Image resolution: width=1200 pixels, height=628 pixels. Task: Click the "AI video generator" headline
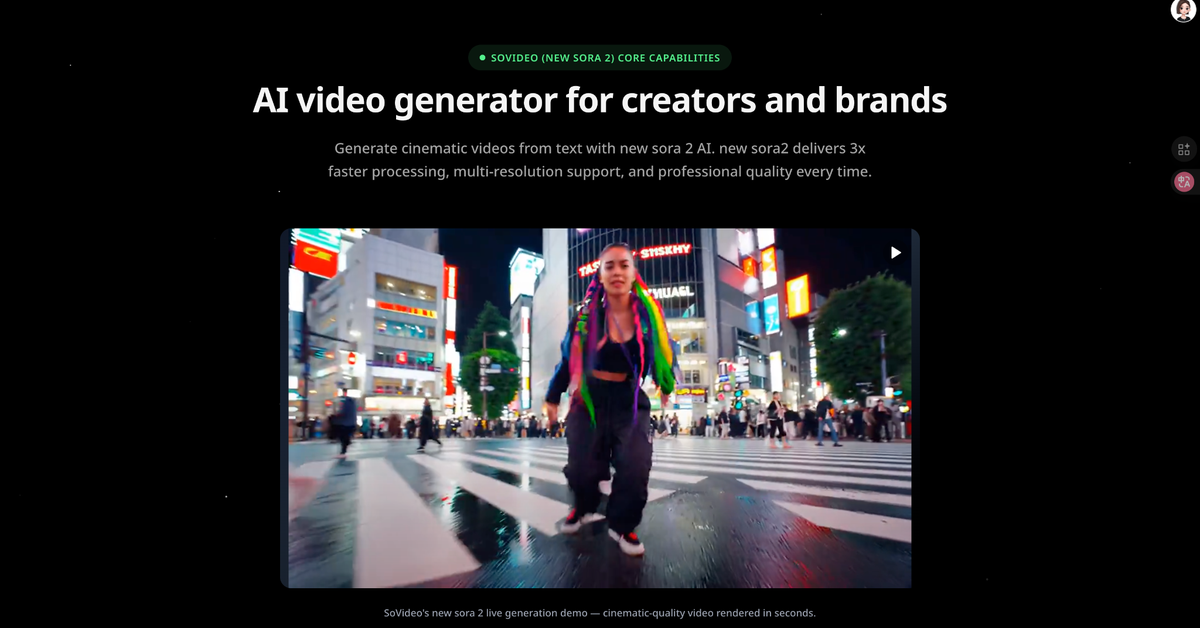pyautogui.click(x=600, y=101)
